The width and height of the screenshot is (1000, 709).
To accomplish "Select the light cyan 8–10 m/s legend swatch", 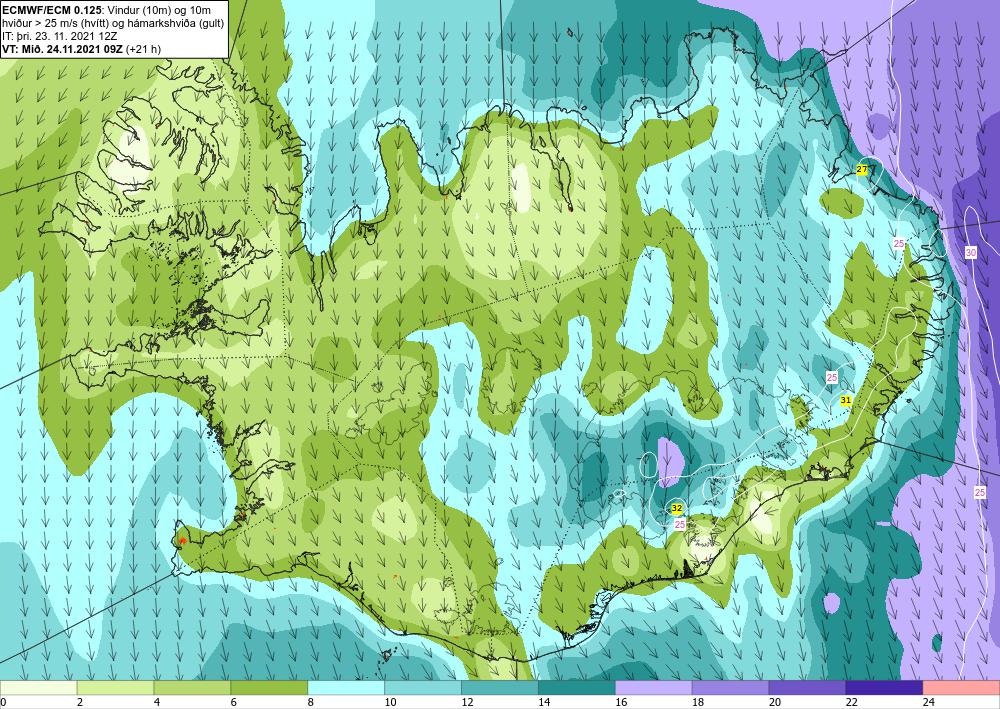I will click(346, 687).
